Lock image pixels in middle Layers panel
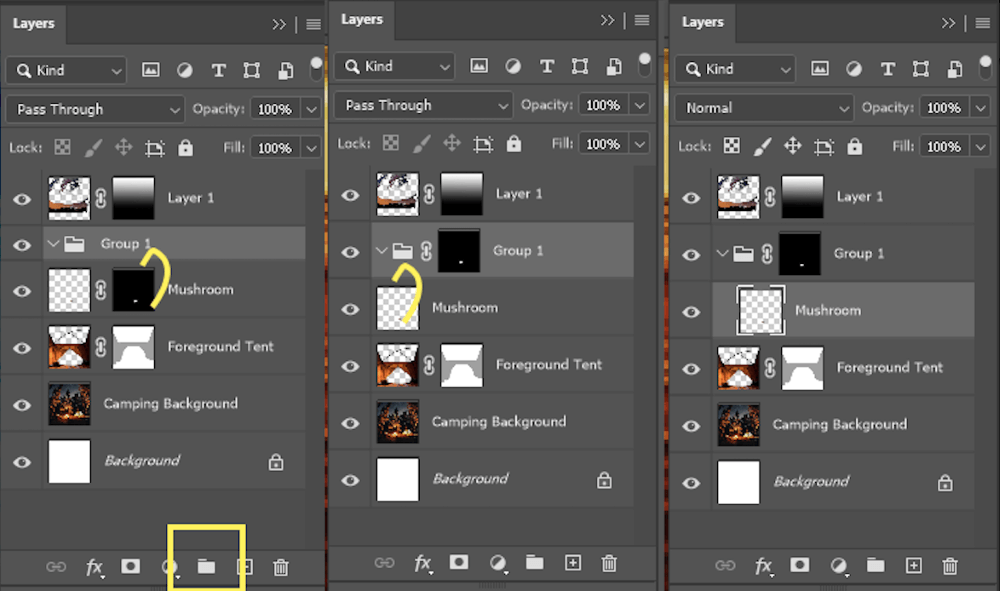This screenshot has width=1000, height=591. point(421,144)
